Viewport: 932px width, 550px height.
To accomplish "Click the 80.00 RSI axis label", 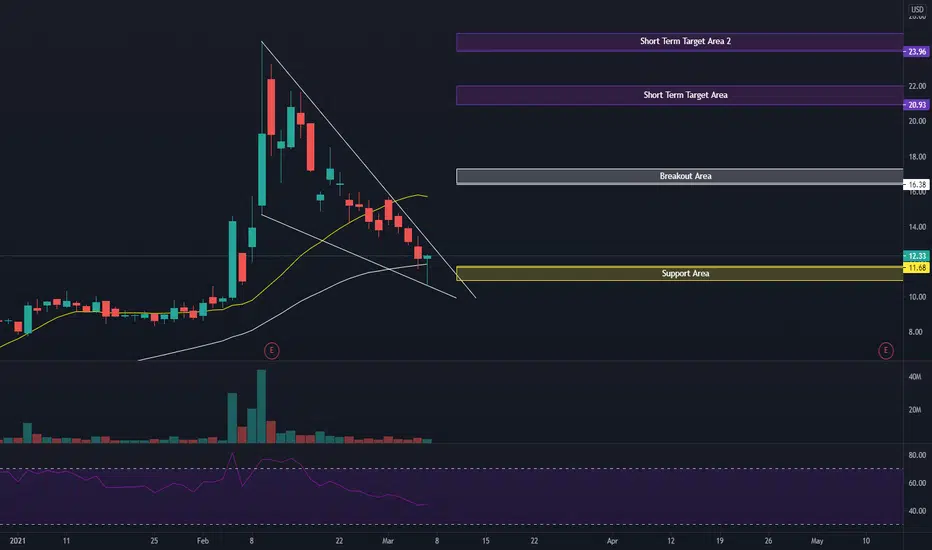I will (917, 455).
